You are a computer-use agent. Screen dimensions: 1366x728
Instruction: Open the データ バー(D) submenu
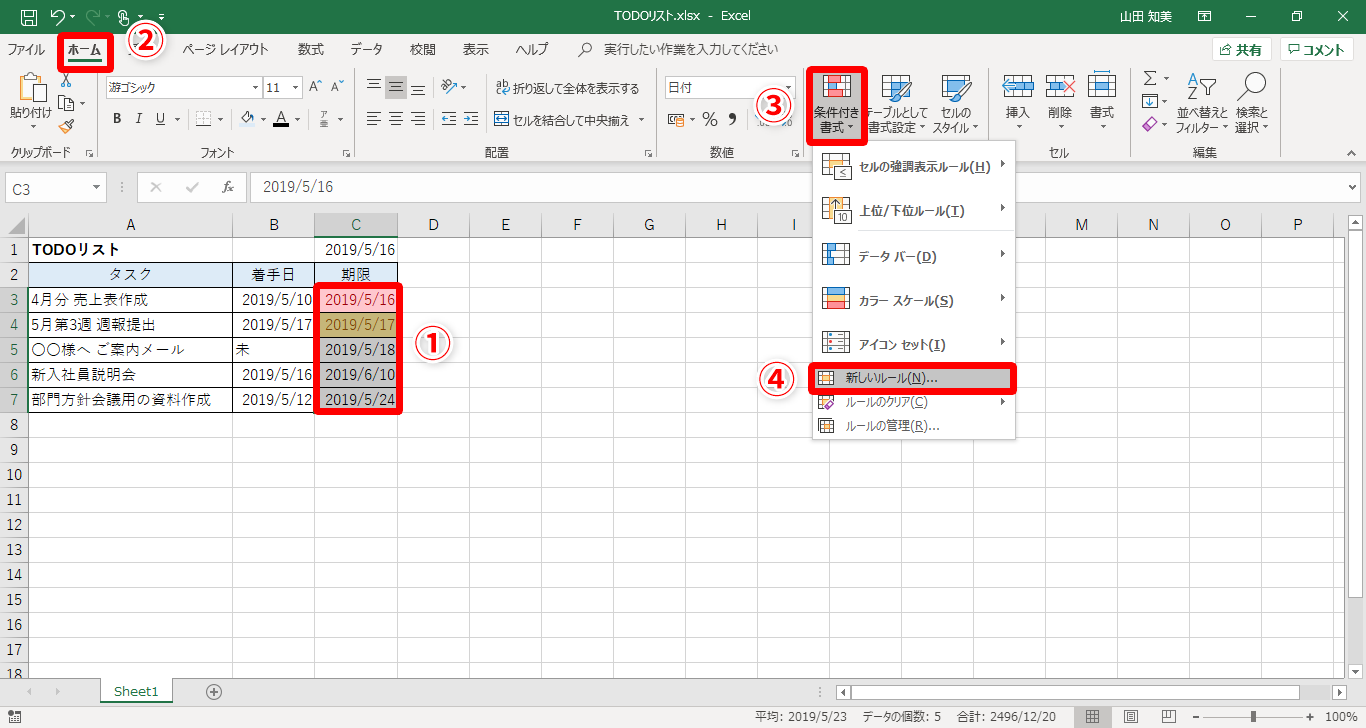(913, 256)
